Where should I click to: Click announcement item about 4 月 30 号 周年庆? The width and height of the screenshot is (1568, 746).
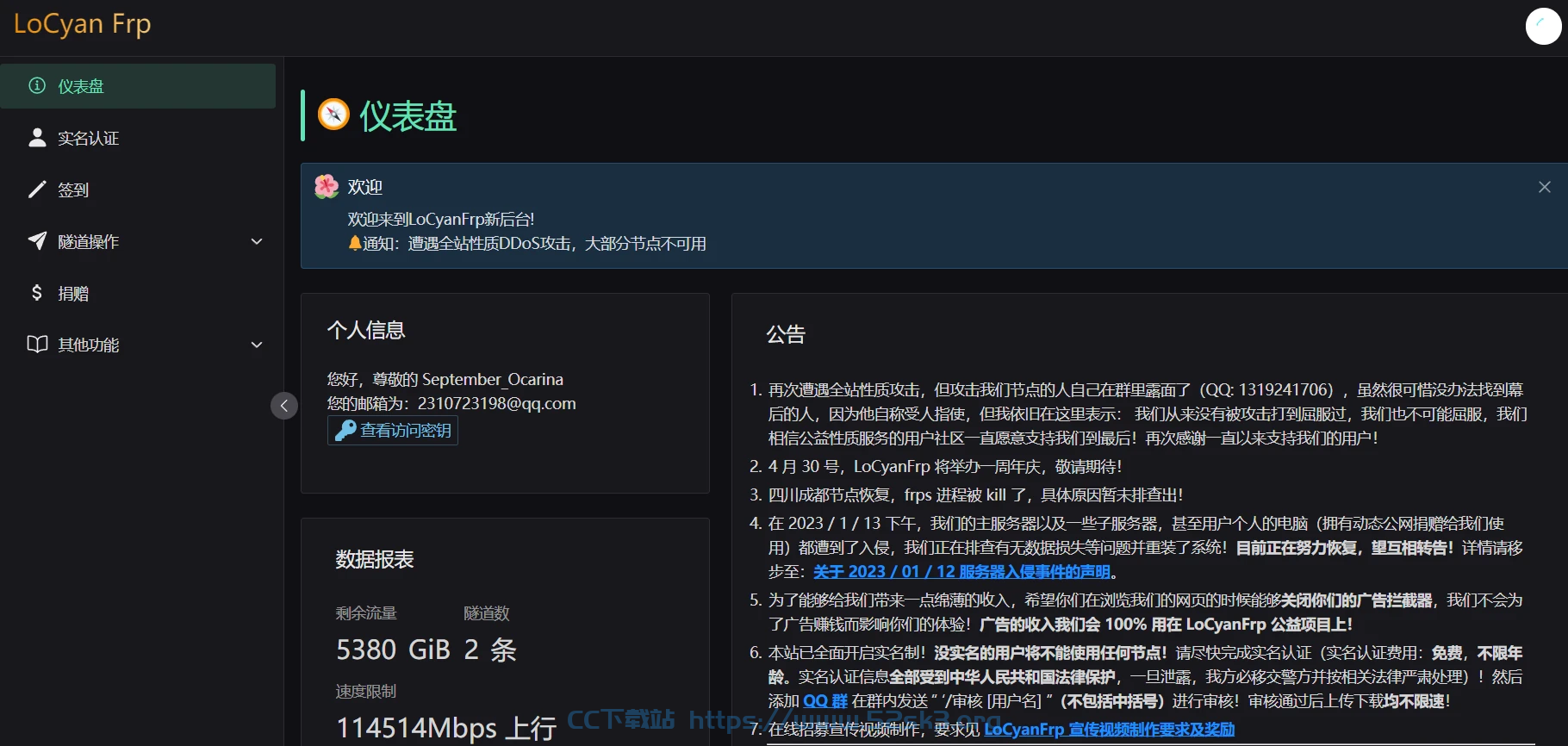tap(945, 467)
